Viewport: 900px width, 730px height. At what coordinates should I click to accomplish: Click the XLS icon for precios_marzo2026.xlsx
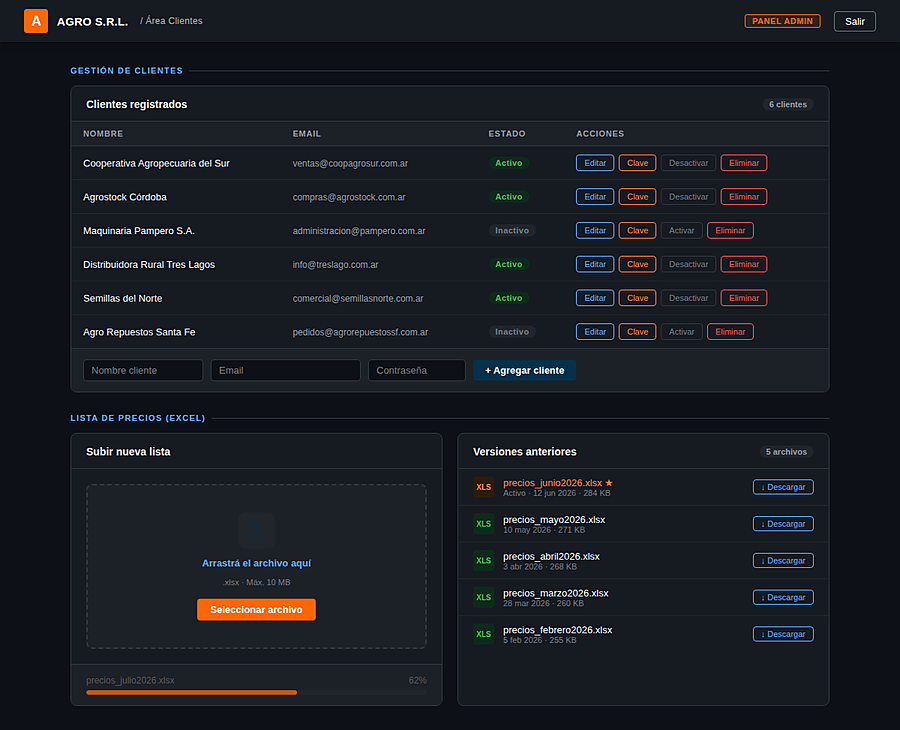[483, 597]
